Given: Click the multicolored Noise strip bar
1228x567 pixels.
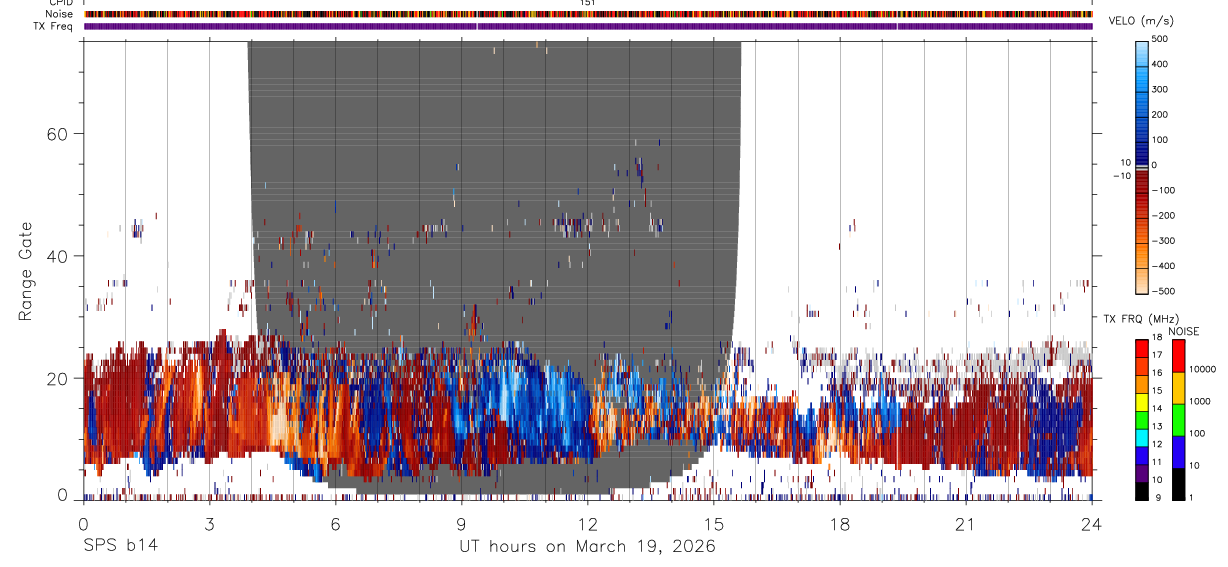Looking at the screenshot, I should click(x=588, y=14).
